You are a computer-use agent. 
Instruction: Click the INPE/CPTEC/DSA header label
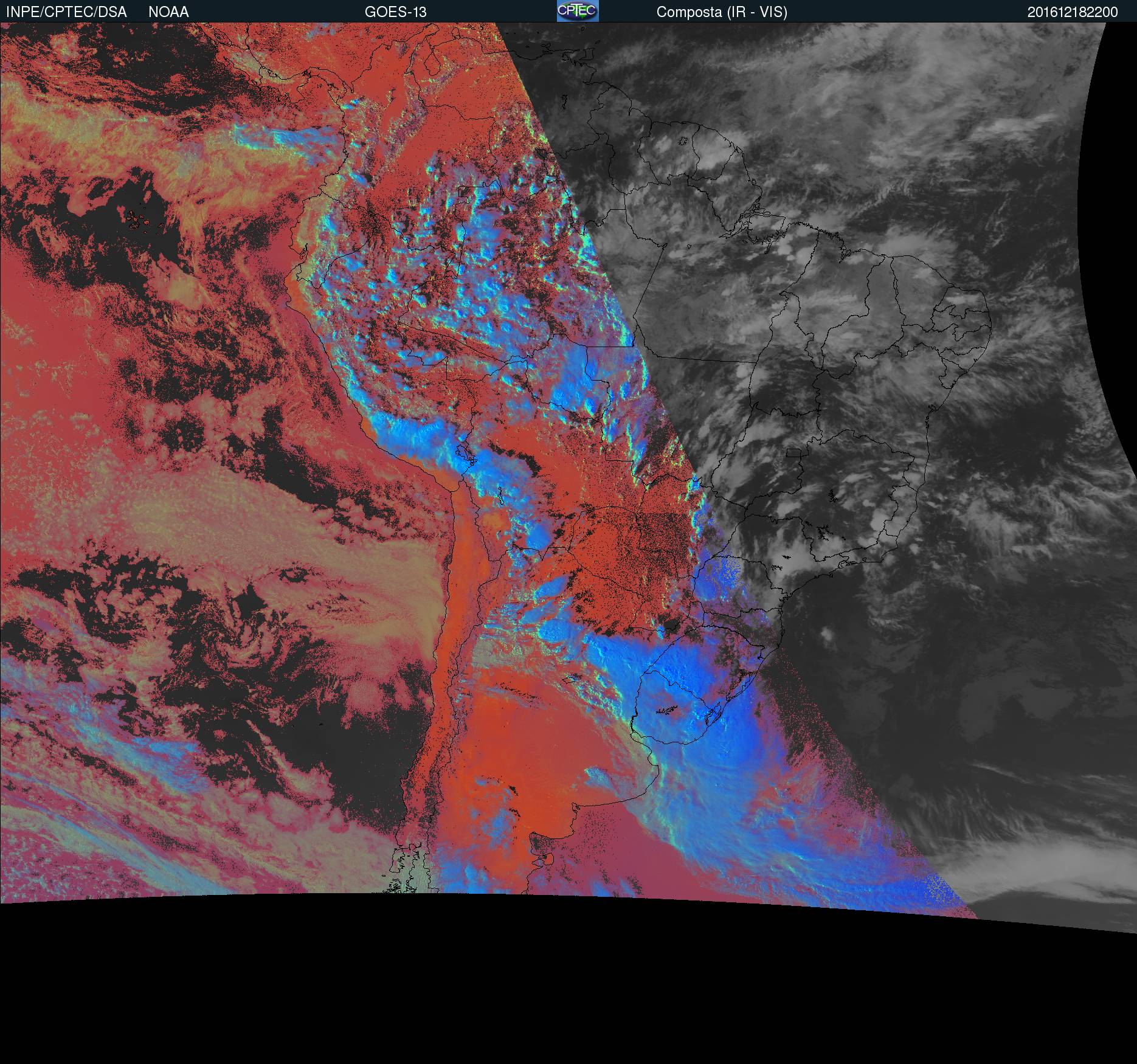click(66, 12)
